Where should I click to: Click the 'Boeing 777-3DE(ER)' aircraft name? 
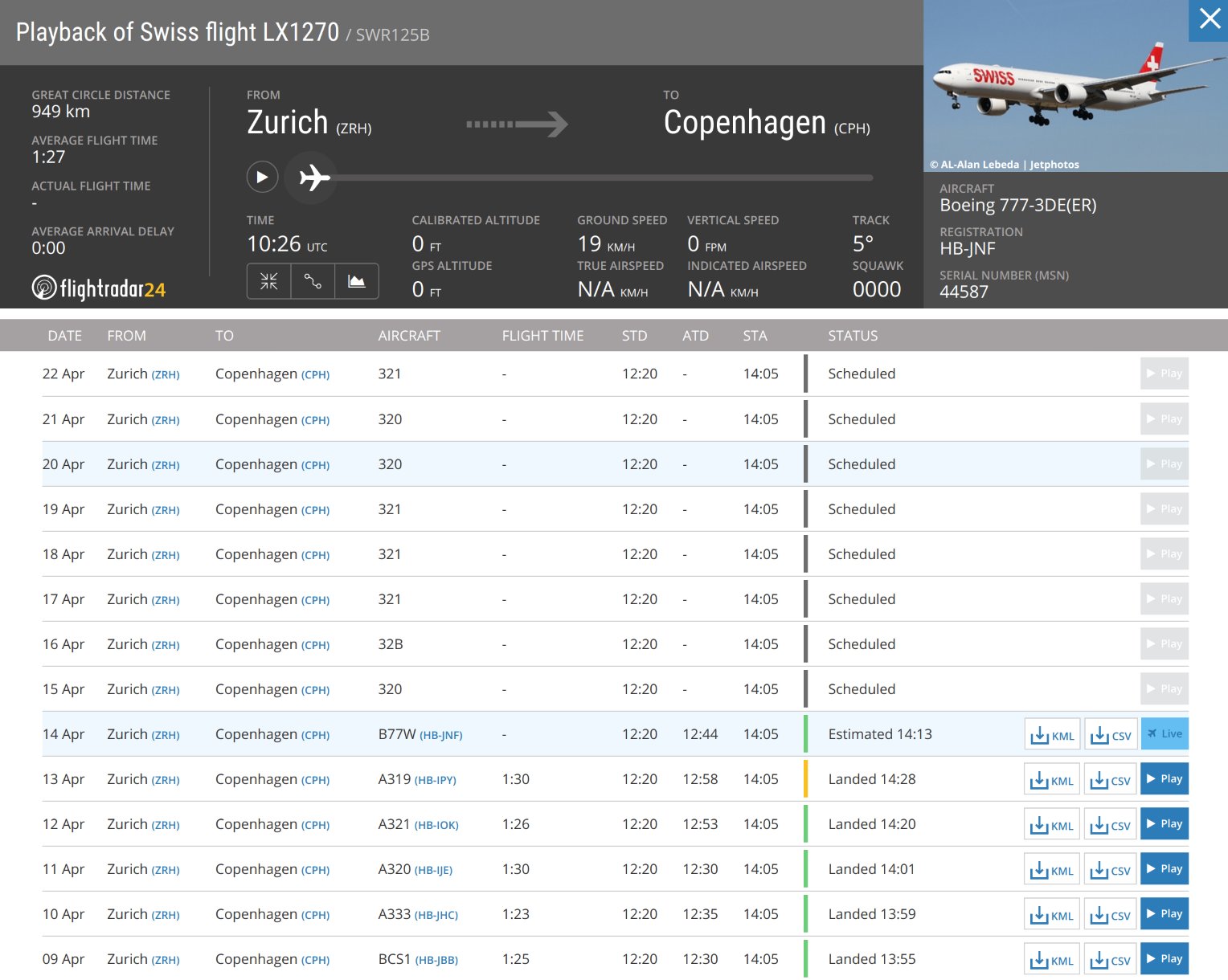[1018, 206]
